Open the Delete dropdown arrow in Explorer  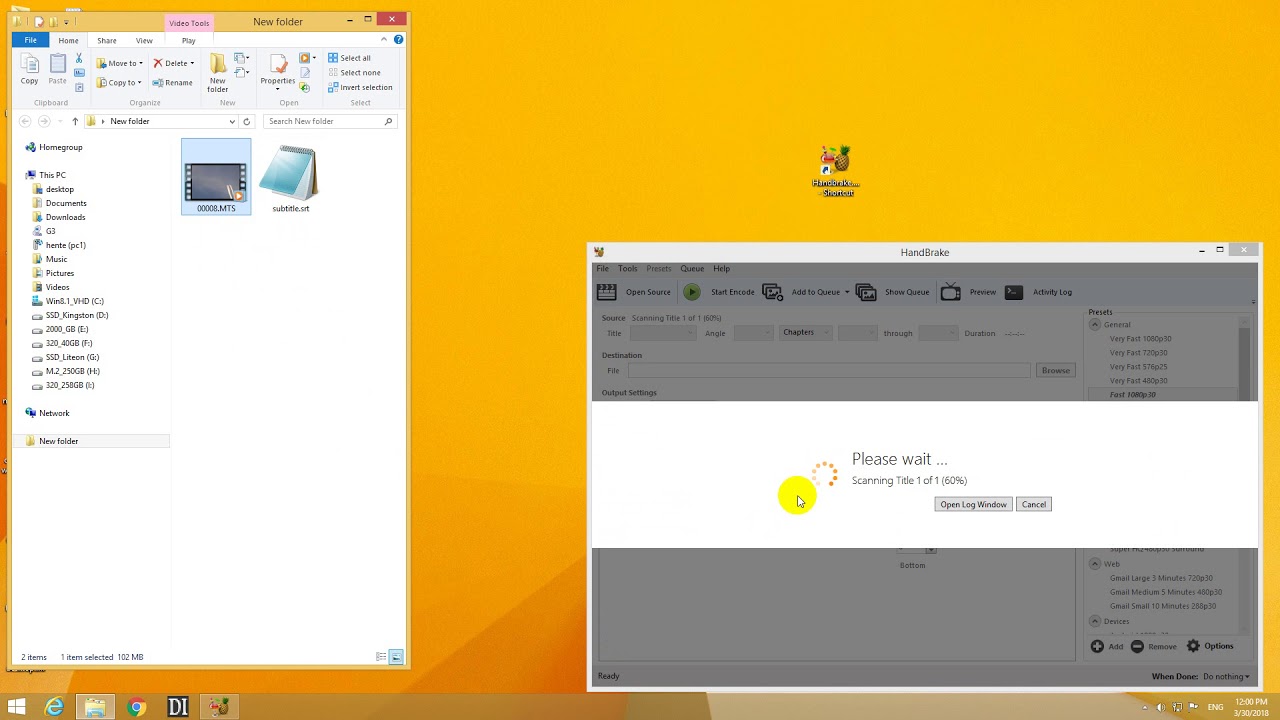(192, 63)
